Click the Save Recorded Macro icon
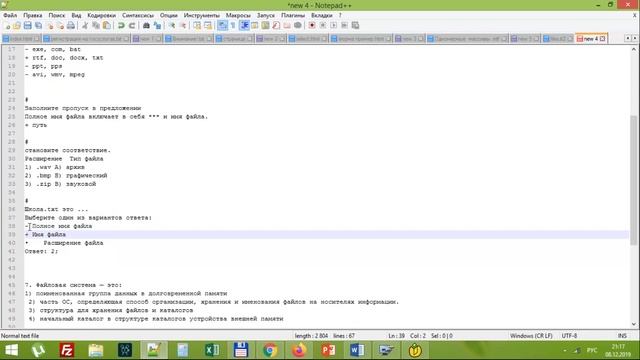 pyautogui.click(x=356, y=26)
